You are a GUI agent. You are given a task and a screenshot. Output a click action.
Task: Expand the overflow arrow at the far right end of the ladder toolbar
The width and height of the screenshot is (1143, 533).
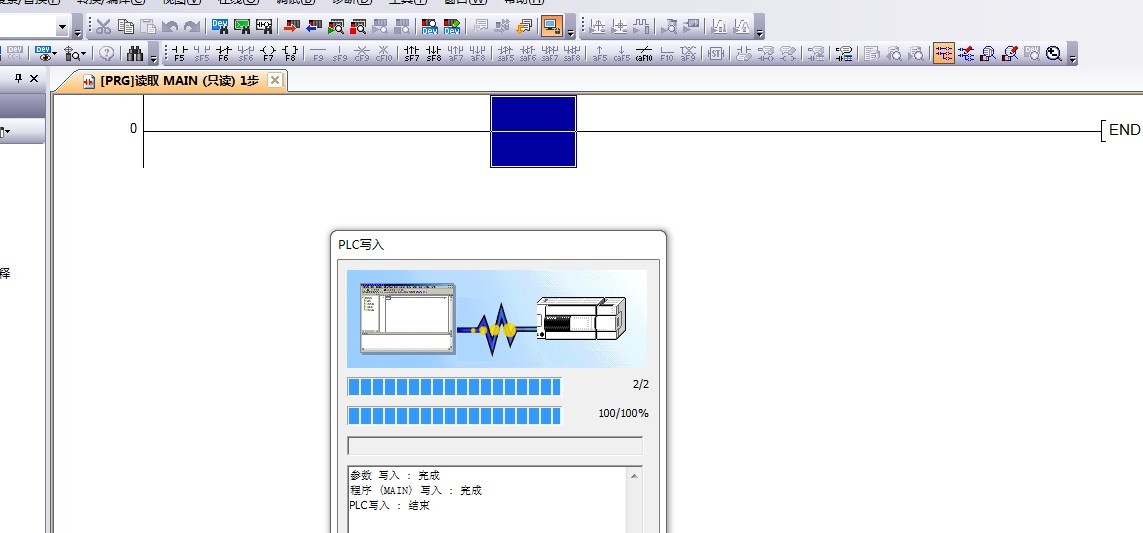[1073, 56]
